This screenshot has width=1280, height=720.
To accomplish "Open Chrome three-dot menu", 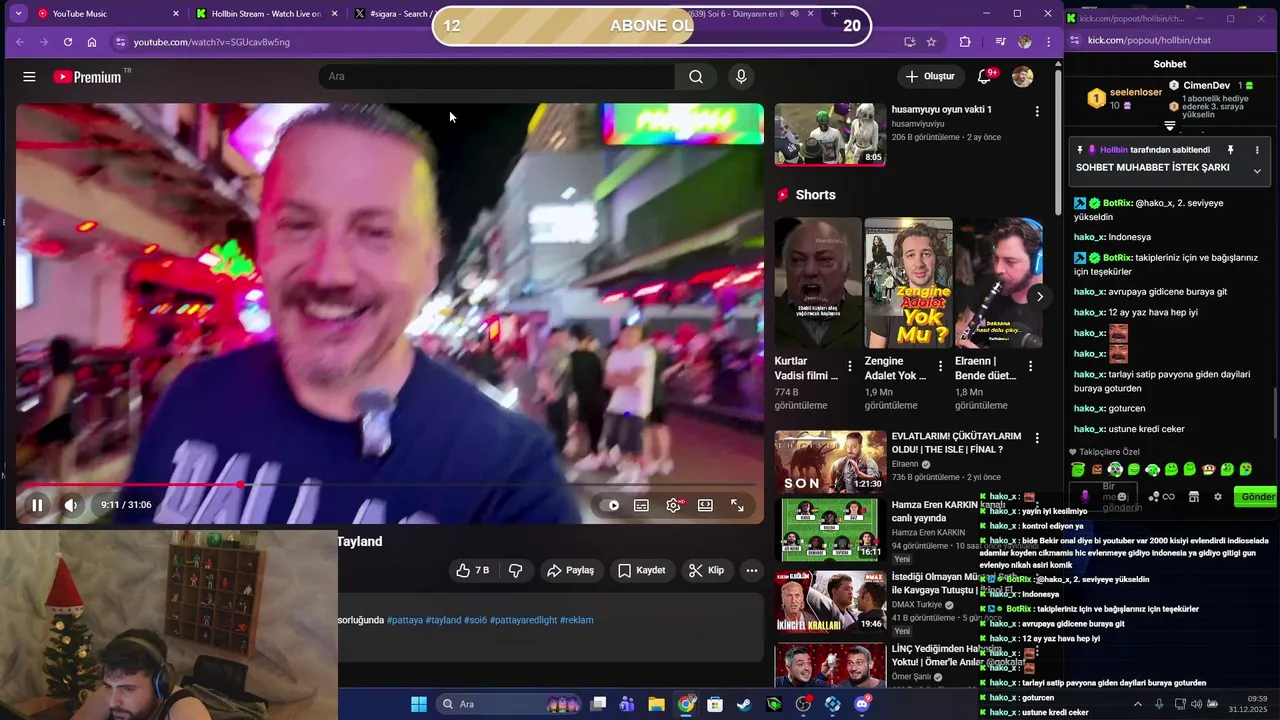I will pyautogui.click(x=1048, y=42).
